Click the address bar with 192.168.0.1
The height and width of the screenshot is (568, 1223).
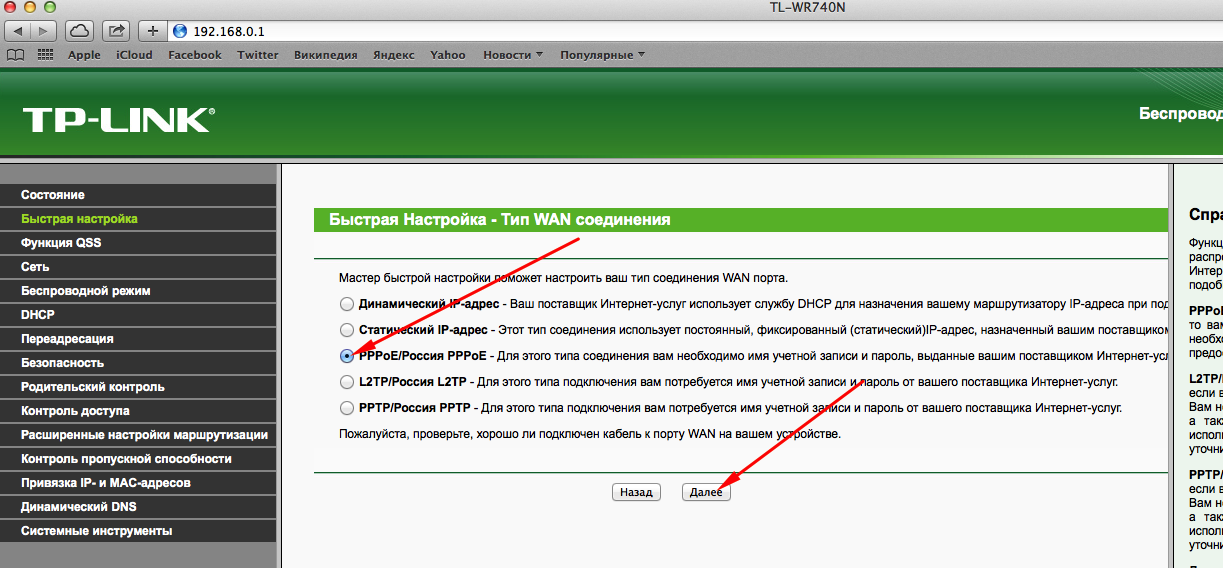pos(695,31)
